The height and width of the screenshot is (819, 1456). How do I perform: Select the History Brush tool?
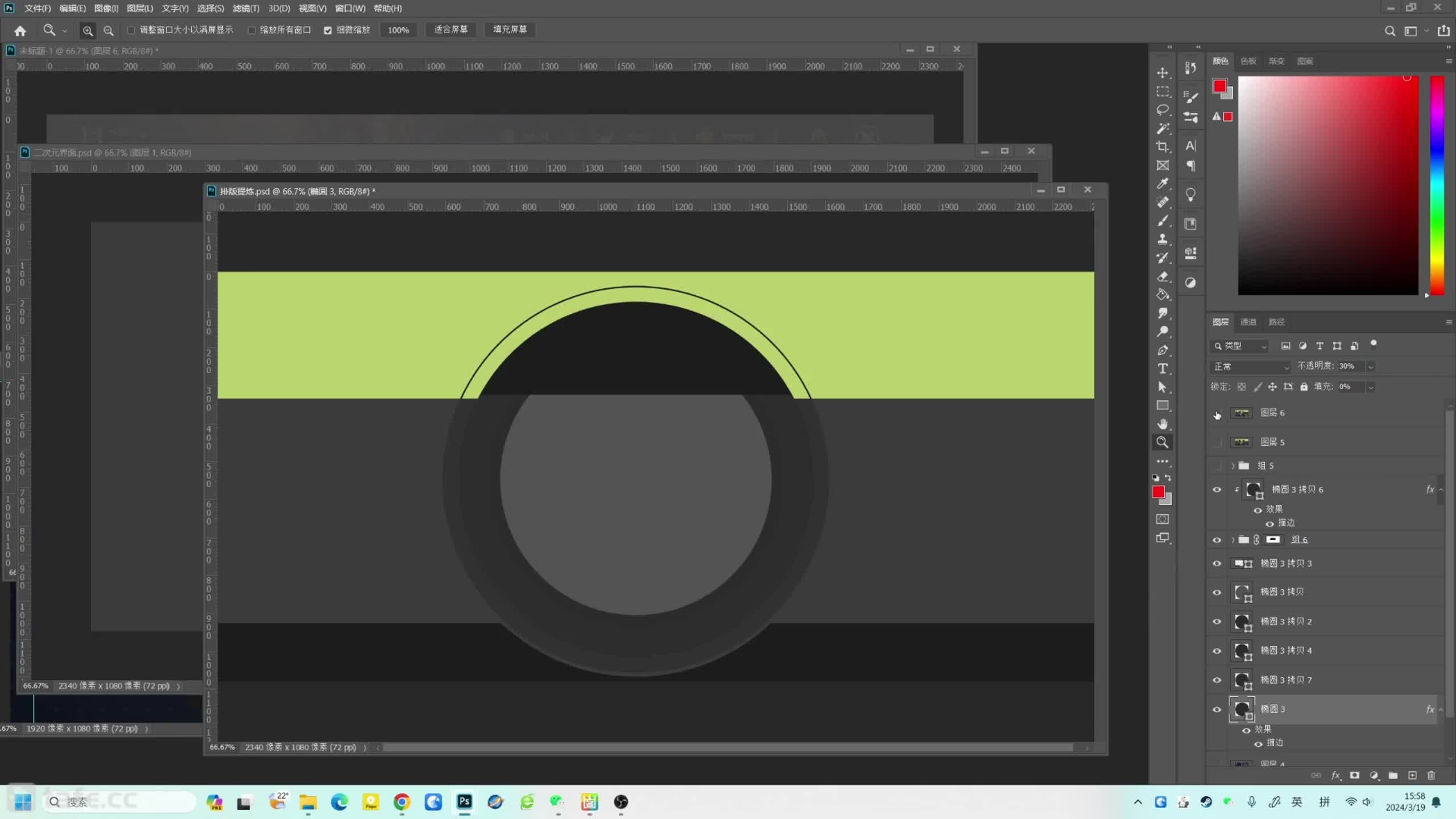tap(1163, 258)
